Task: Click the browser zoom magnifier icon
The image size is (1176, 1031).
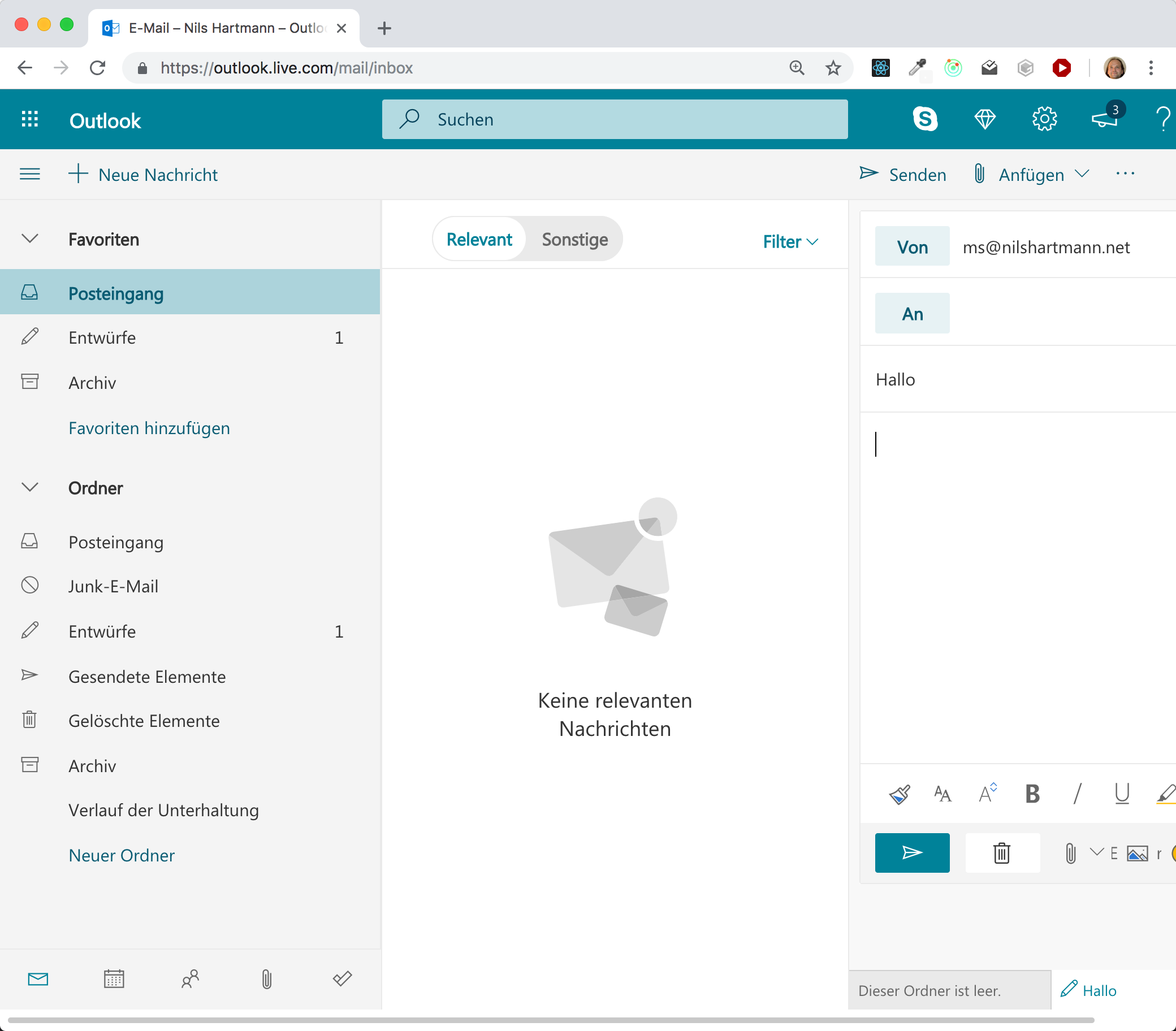Action: 797,68
